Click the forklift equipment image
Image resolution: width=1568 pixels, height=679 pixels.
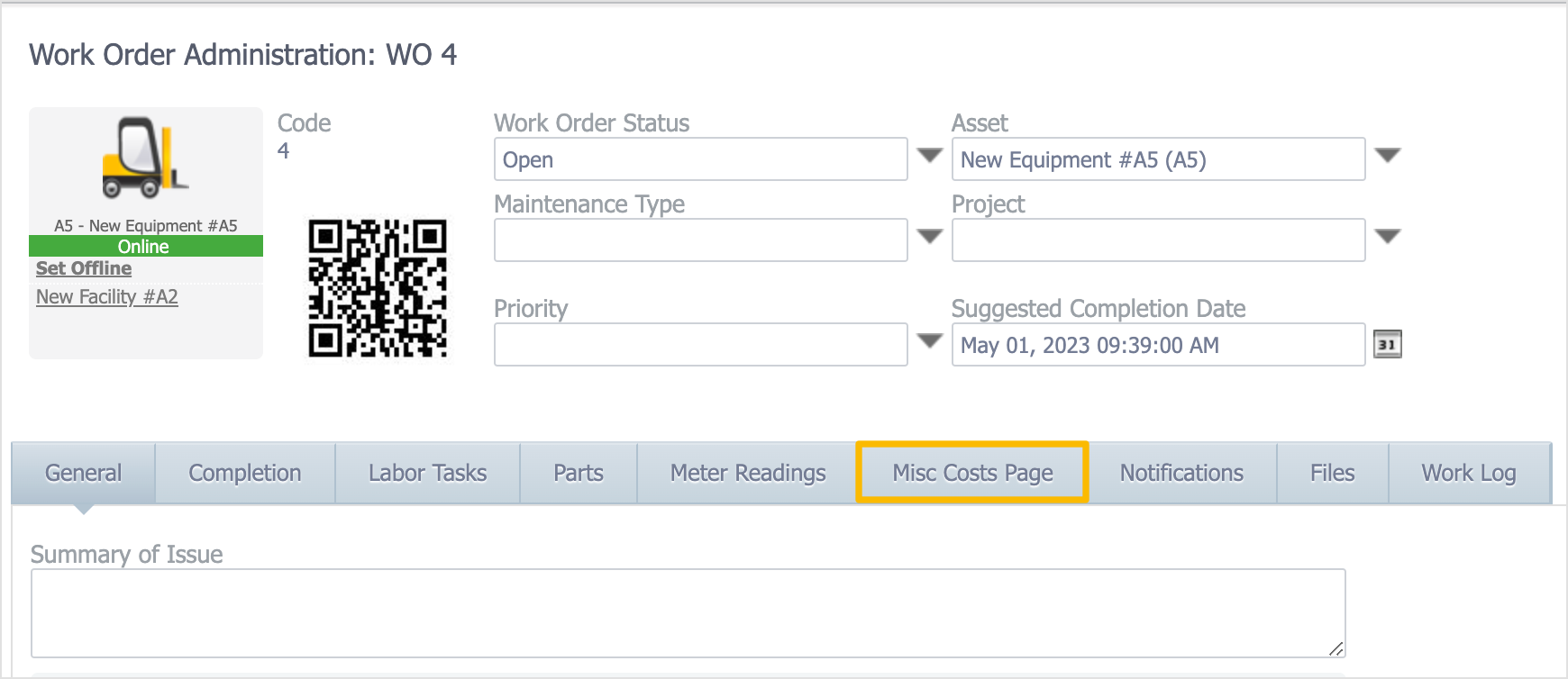[x=144, y=158]
